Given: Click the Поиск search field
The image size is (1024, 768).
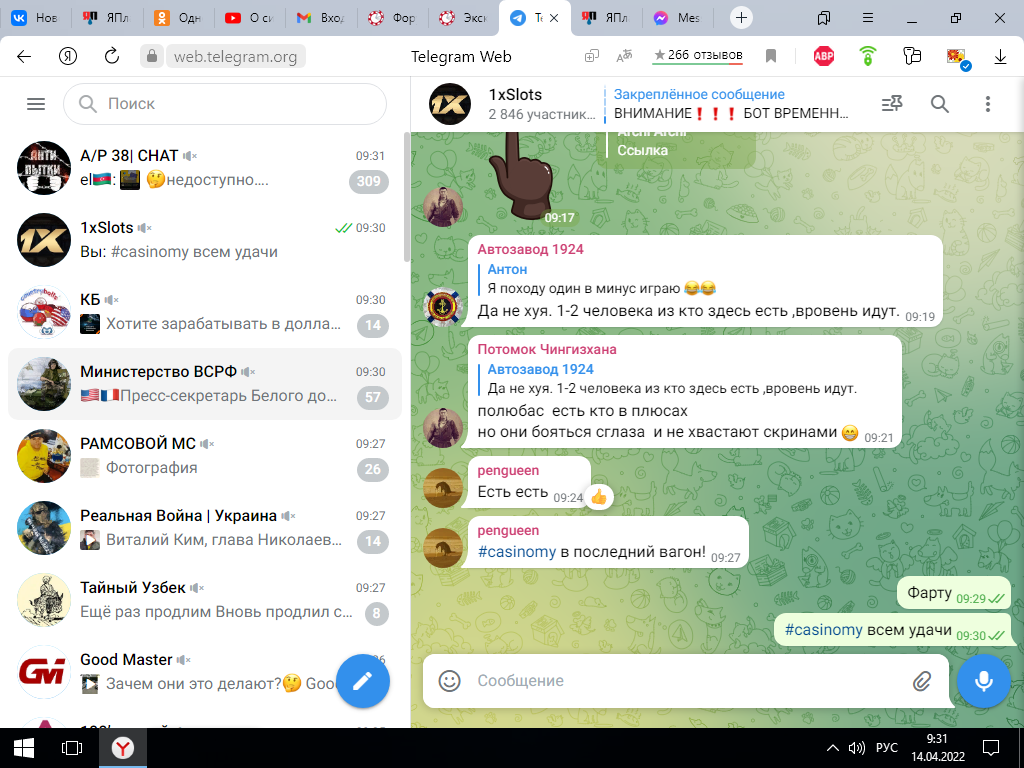Looking at the screenshot, I should pyautogui.click(x=225, y=104).
